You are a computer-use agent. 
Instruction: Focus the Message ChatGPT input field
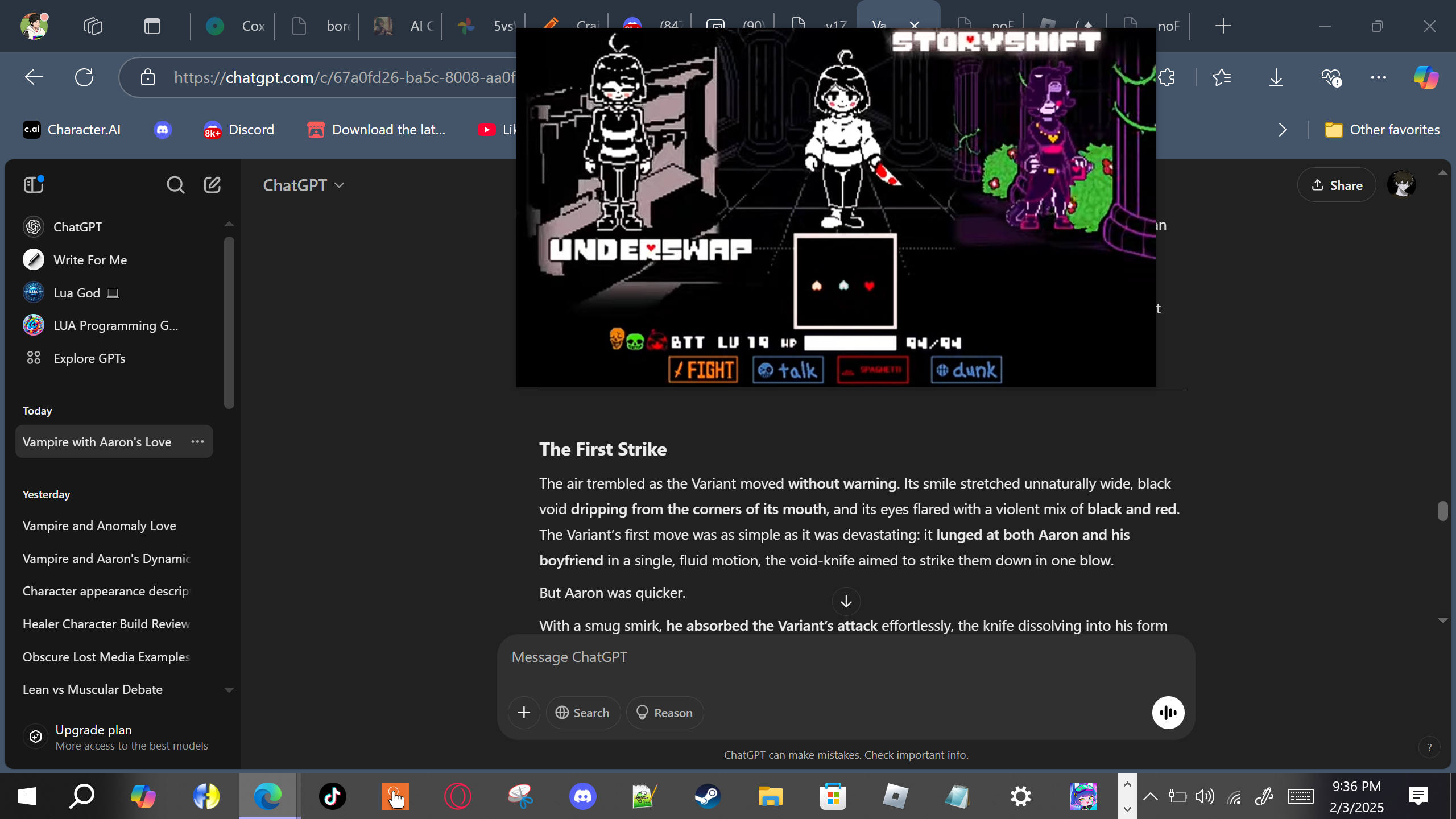846,657
